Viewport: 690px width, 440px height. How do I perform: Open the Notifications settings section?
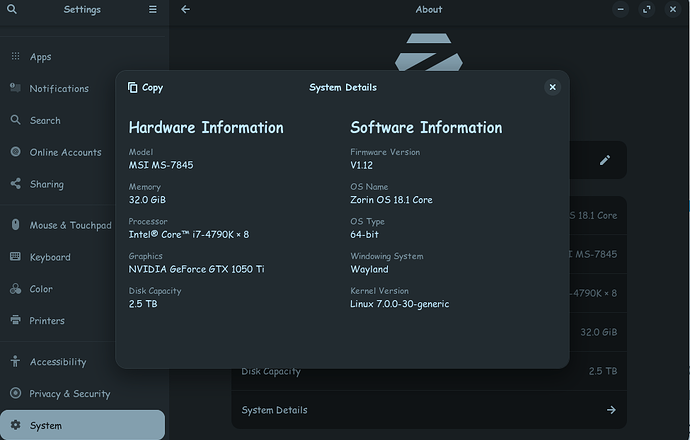tap(83, 88)
